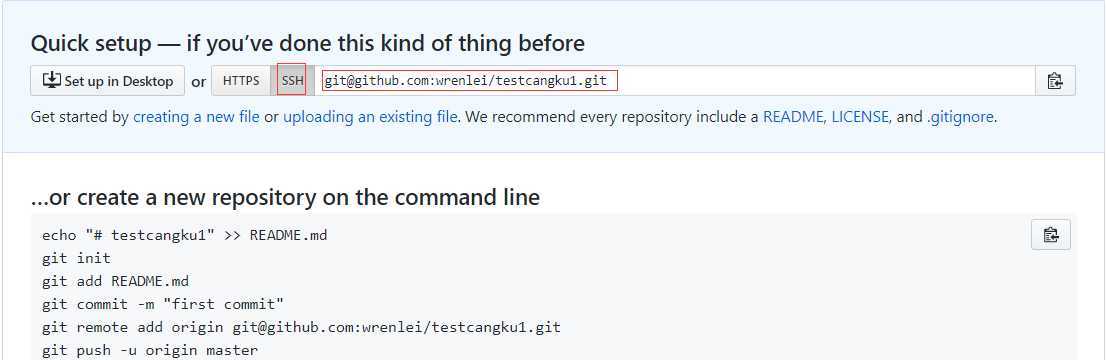Copy the command line snippet using clipboard icon
The width and height of the screenshot is (1106, 360).
coord(1050,235)
